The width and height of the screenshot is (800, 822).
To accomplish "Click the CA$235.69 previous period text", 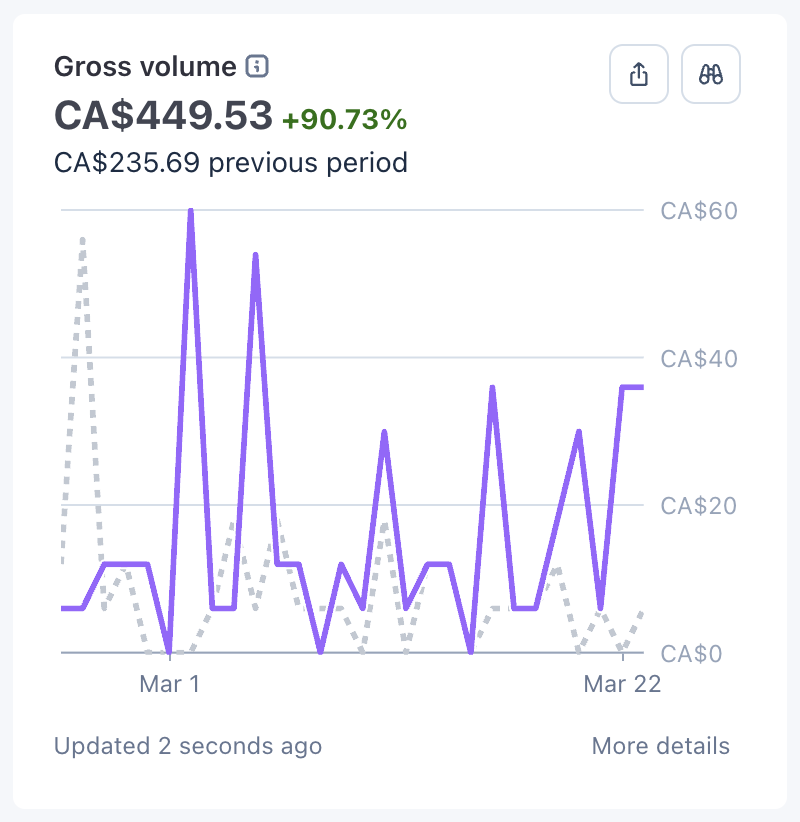I will pyautogui.click(x=231, y=161).
